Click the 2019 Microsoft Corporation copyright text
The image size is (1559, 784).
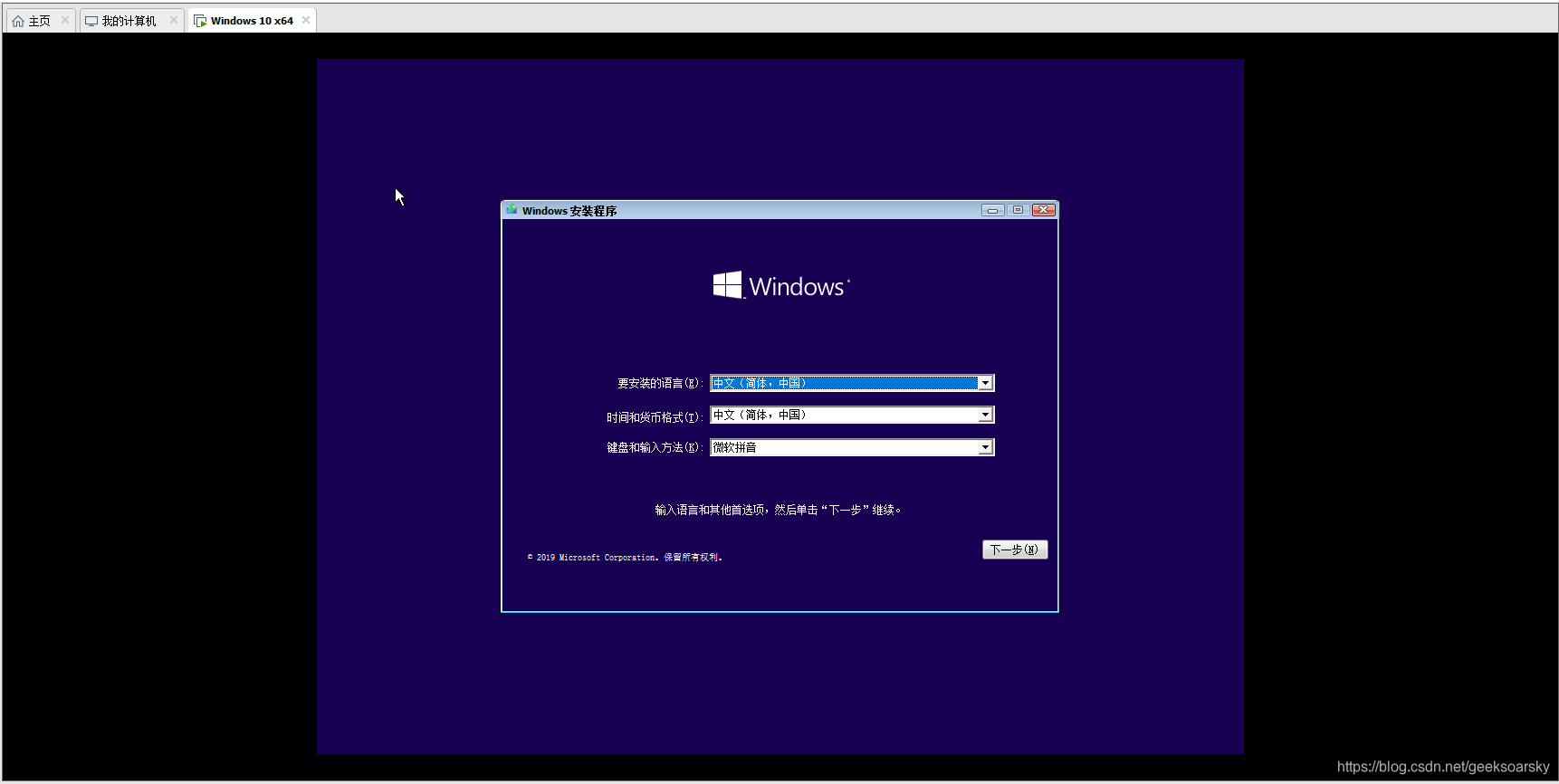click(x=625, y=558)
